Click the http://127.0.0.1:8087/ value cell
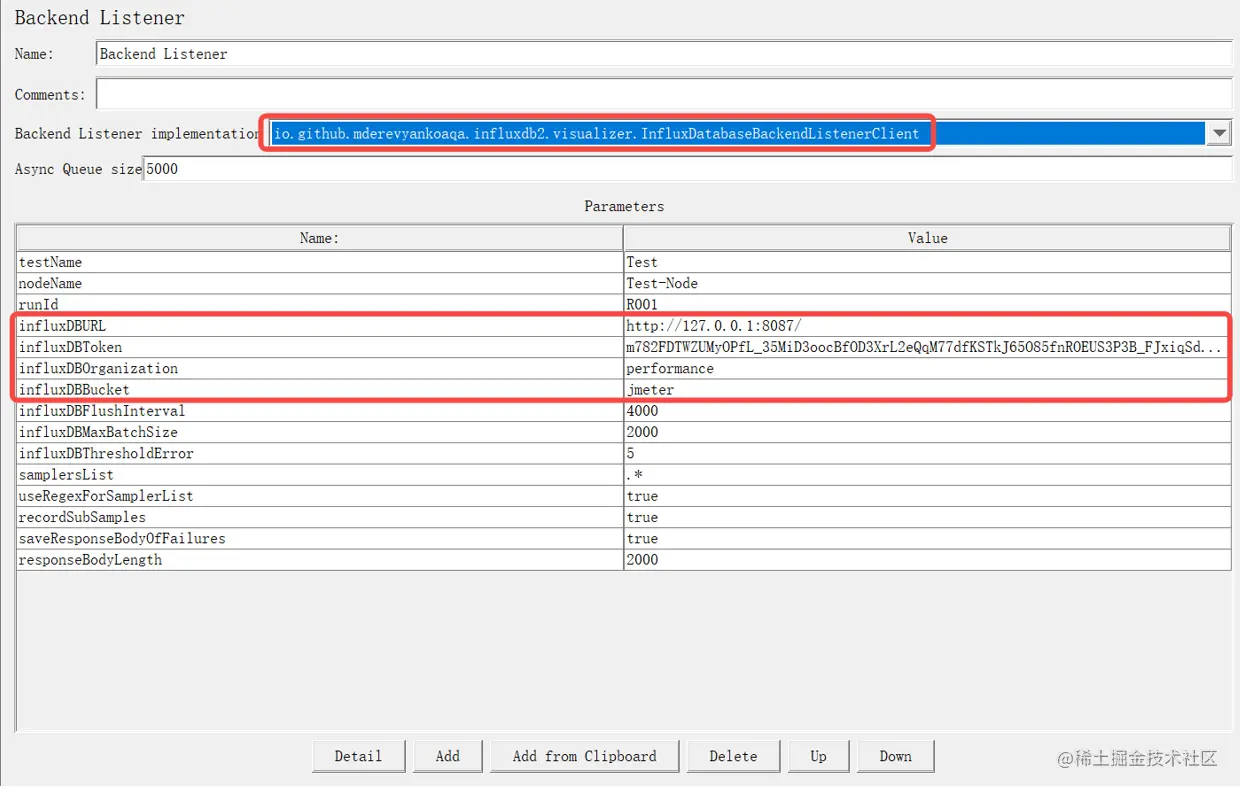This screenshot has width=1240, height=791. tap(927, 326)
